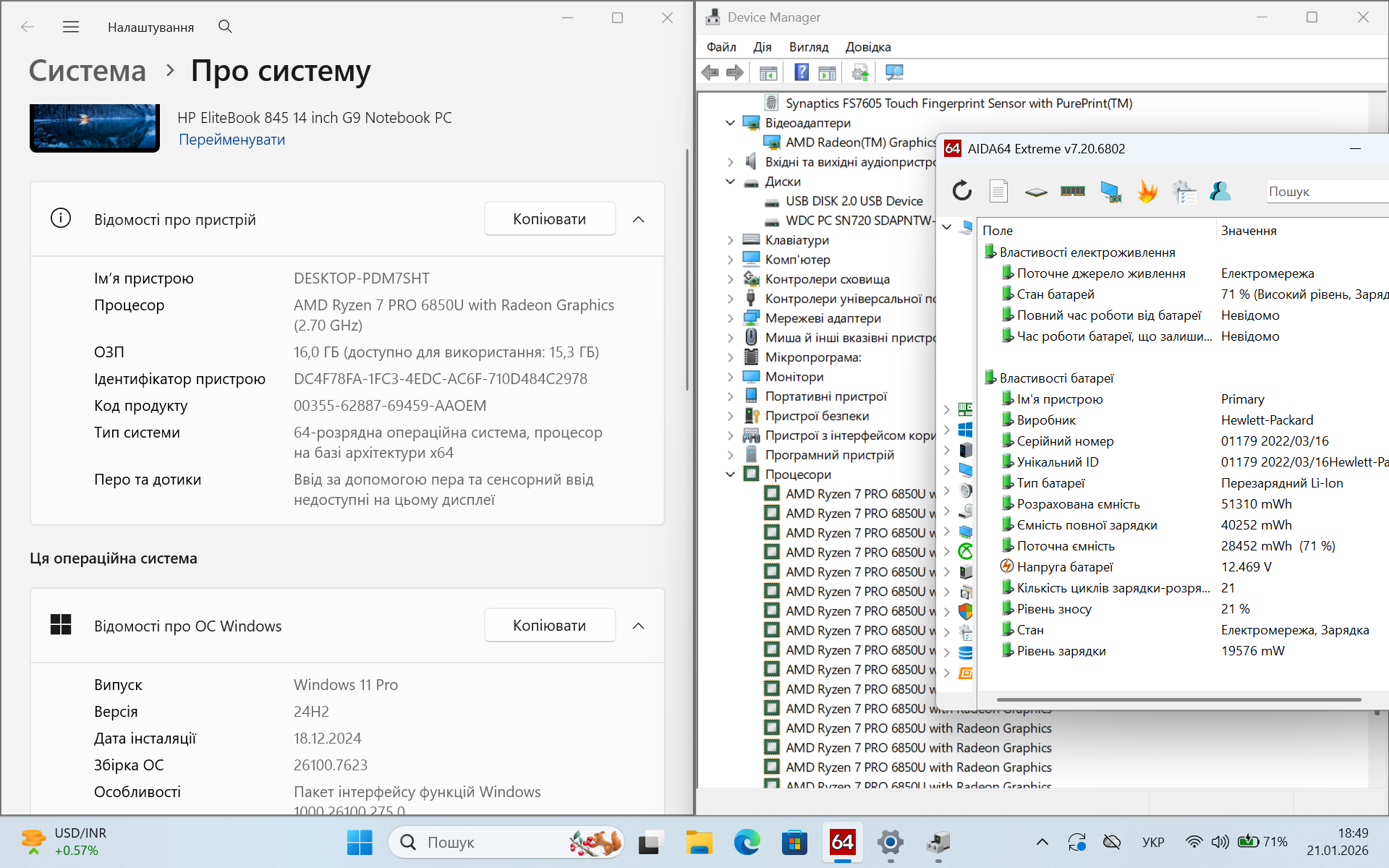The image size is (1389, 868).
Task: Open the system stability flame icon
Action: point(1147,191)
